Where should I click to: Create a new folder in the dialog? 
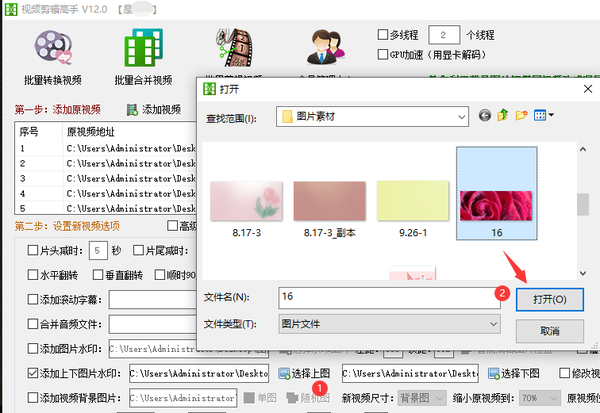click(521, 117)
